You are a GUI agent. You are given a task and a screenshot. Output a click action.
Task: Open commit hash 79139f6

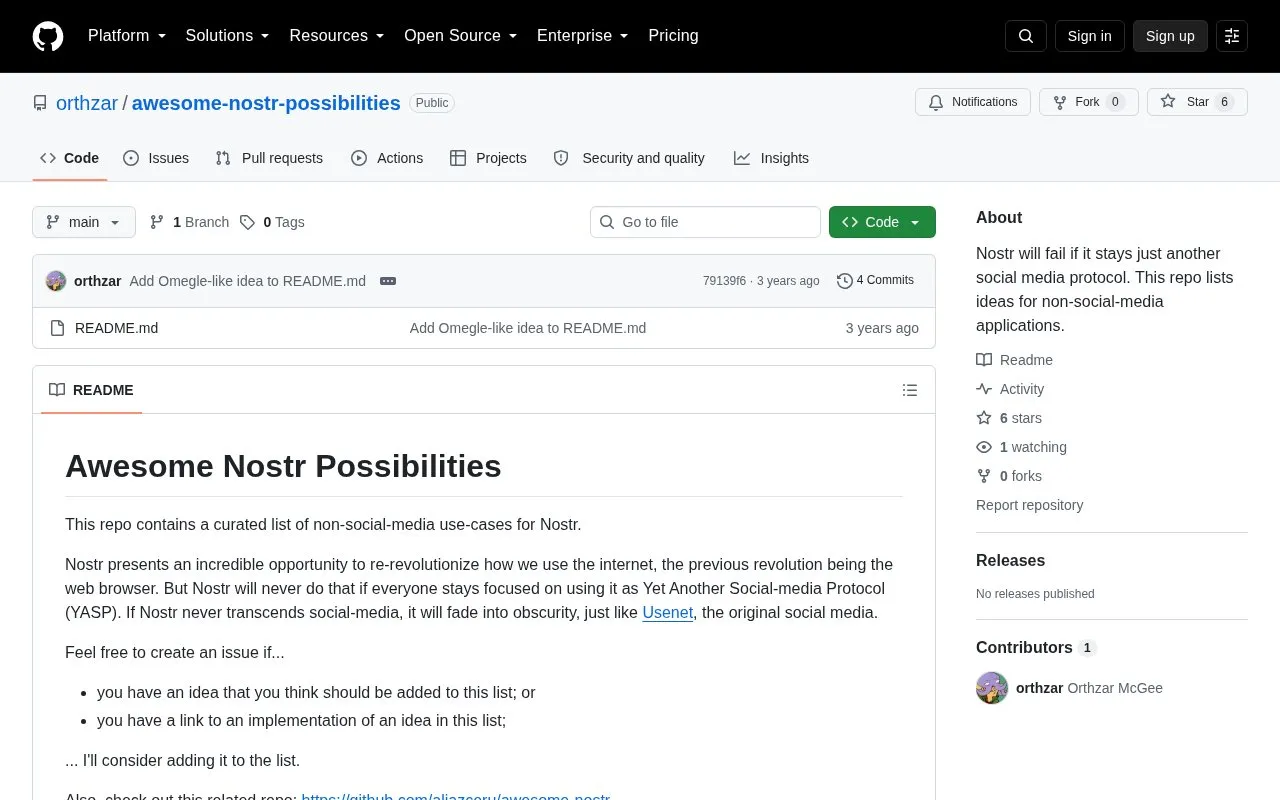[x=724, y=281]
